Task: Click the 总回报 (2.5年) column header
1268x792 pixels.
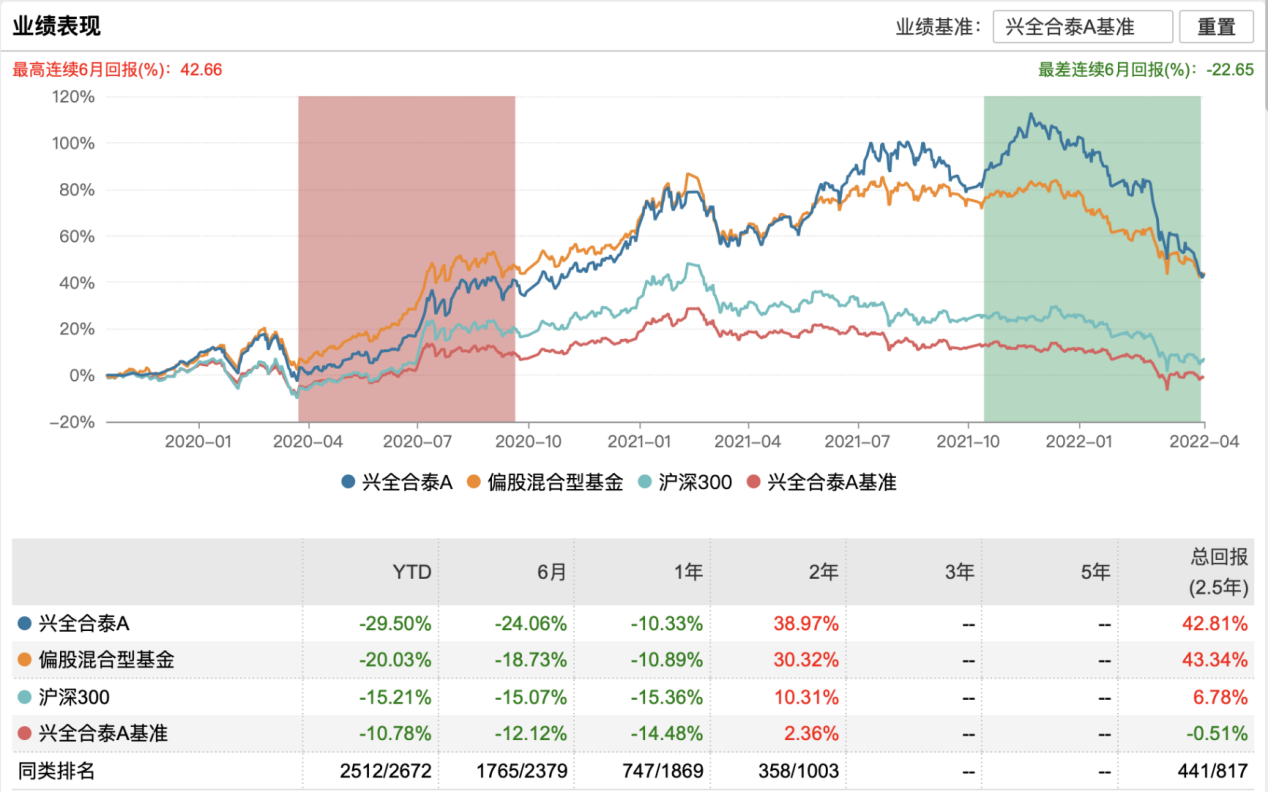Action: (x=1217, y=571)
